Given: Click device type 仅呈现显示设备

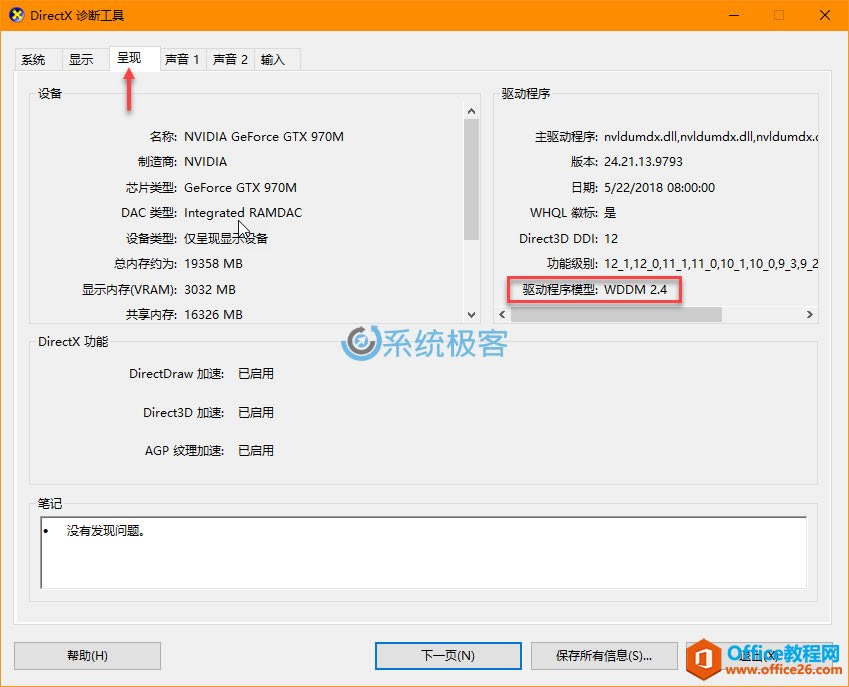Looking at the screenshot, I should pos(226,239).
